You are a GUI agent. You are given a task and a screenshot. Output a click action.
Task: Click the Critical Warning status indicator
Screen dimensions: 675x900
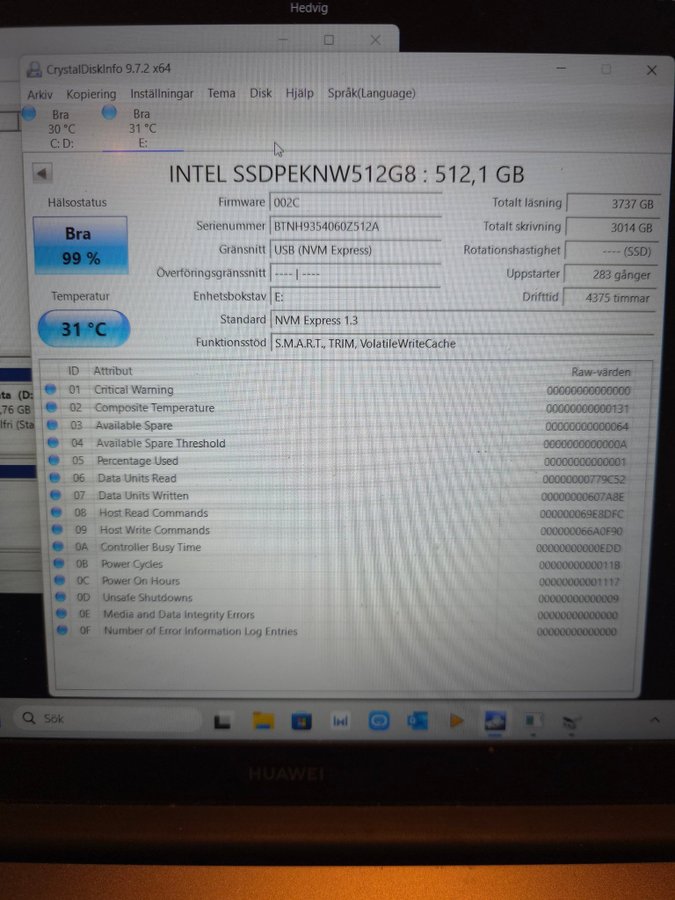(51, 390)
